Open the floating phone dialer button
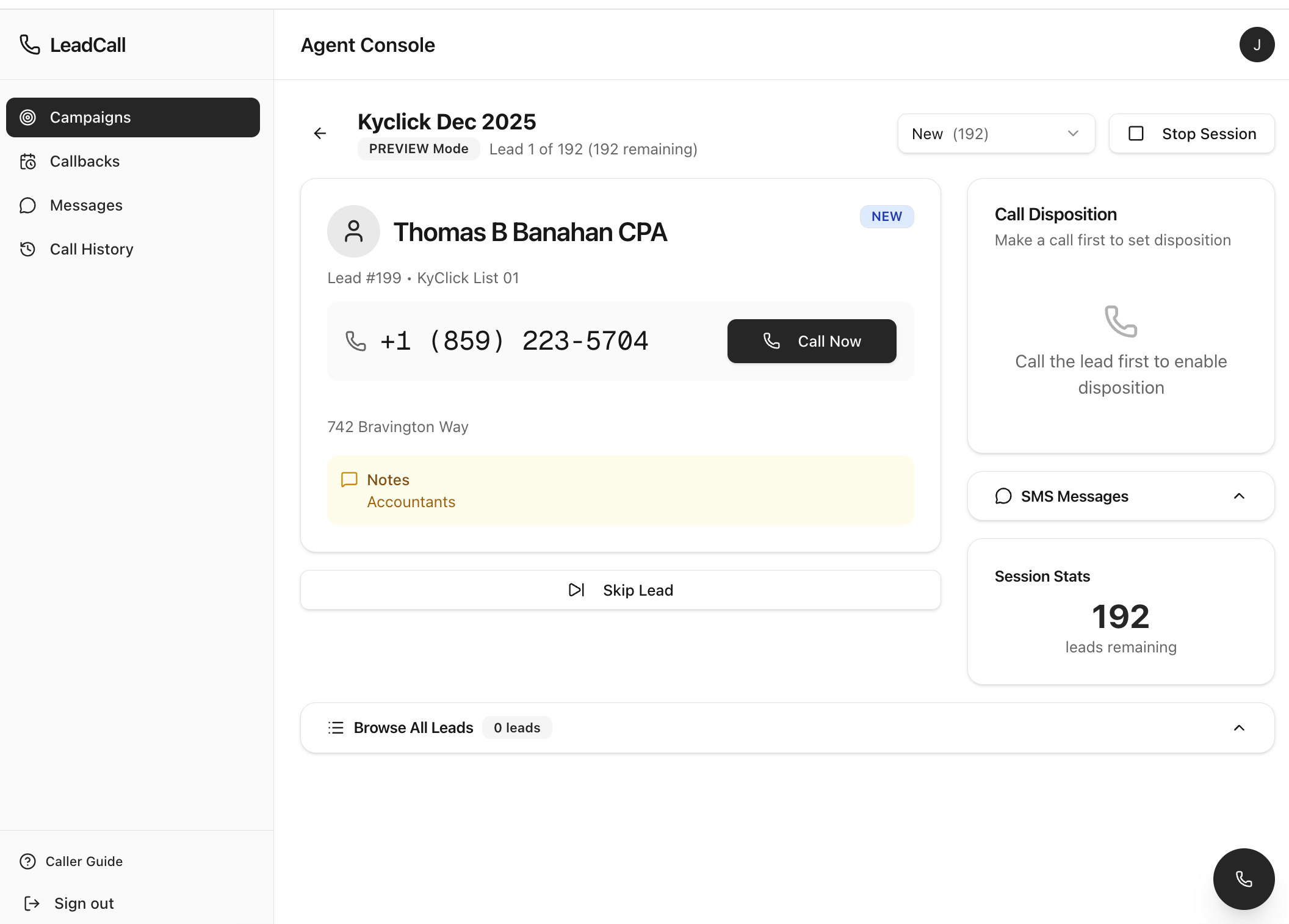1289x924 pixels. point(1244,879)
